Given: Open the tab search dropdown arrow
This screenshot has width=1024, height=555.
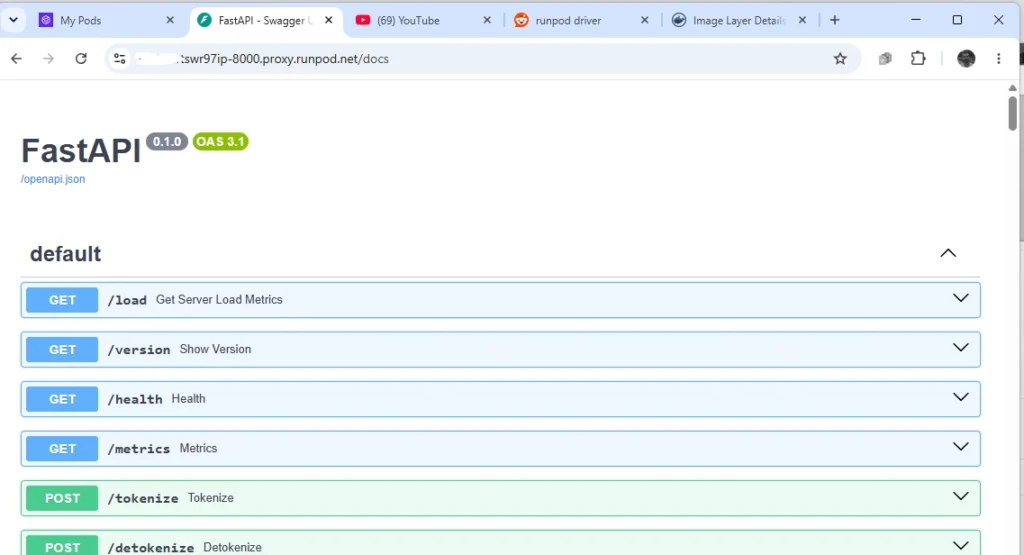Looking at the screenshot, I should 13,20.
